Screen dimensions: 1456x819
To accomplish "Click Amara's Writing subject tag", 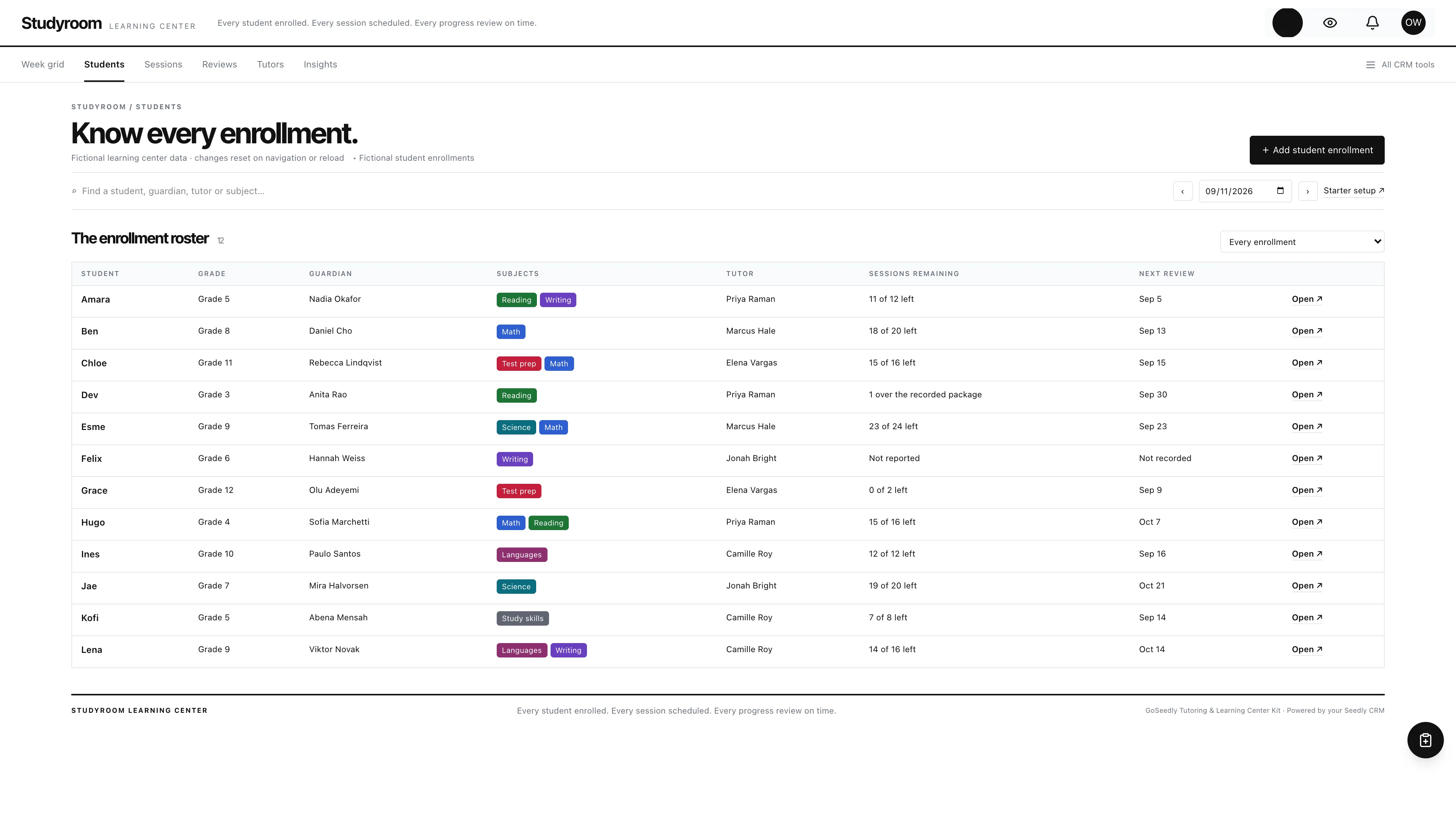I will (558, 300).
